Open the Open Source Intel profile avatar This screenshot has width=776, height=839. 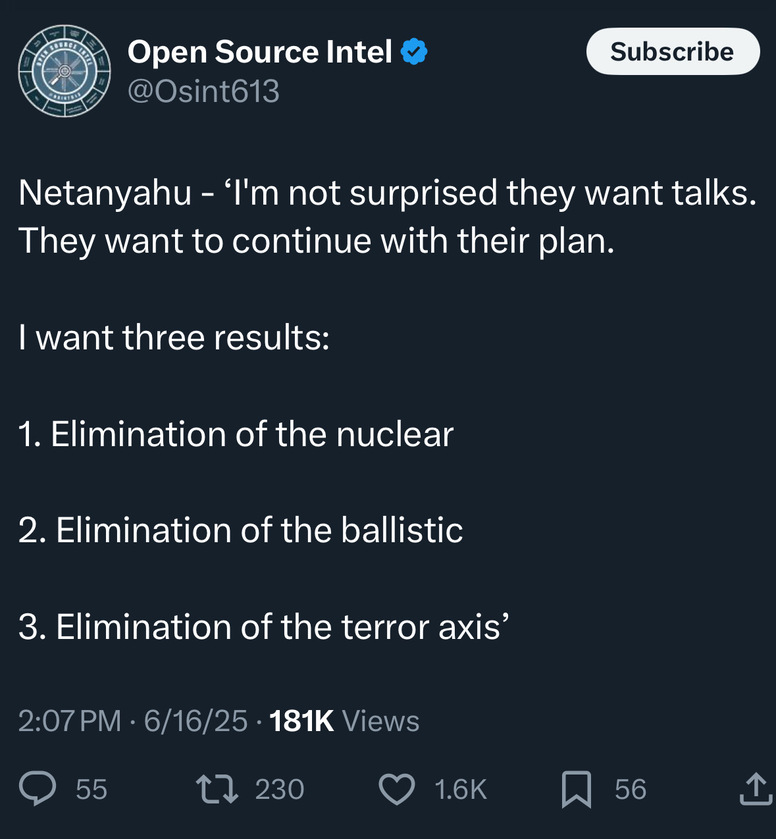(64, 71)
